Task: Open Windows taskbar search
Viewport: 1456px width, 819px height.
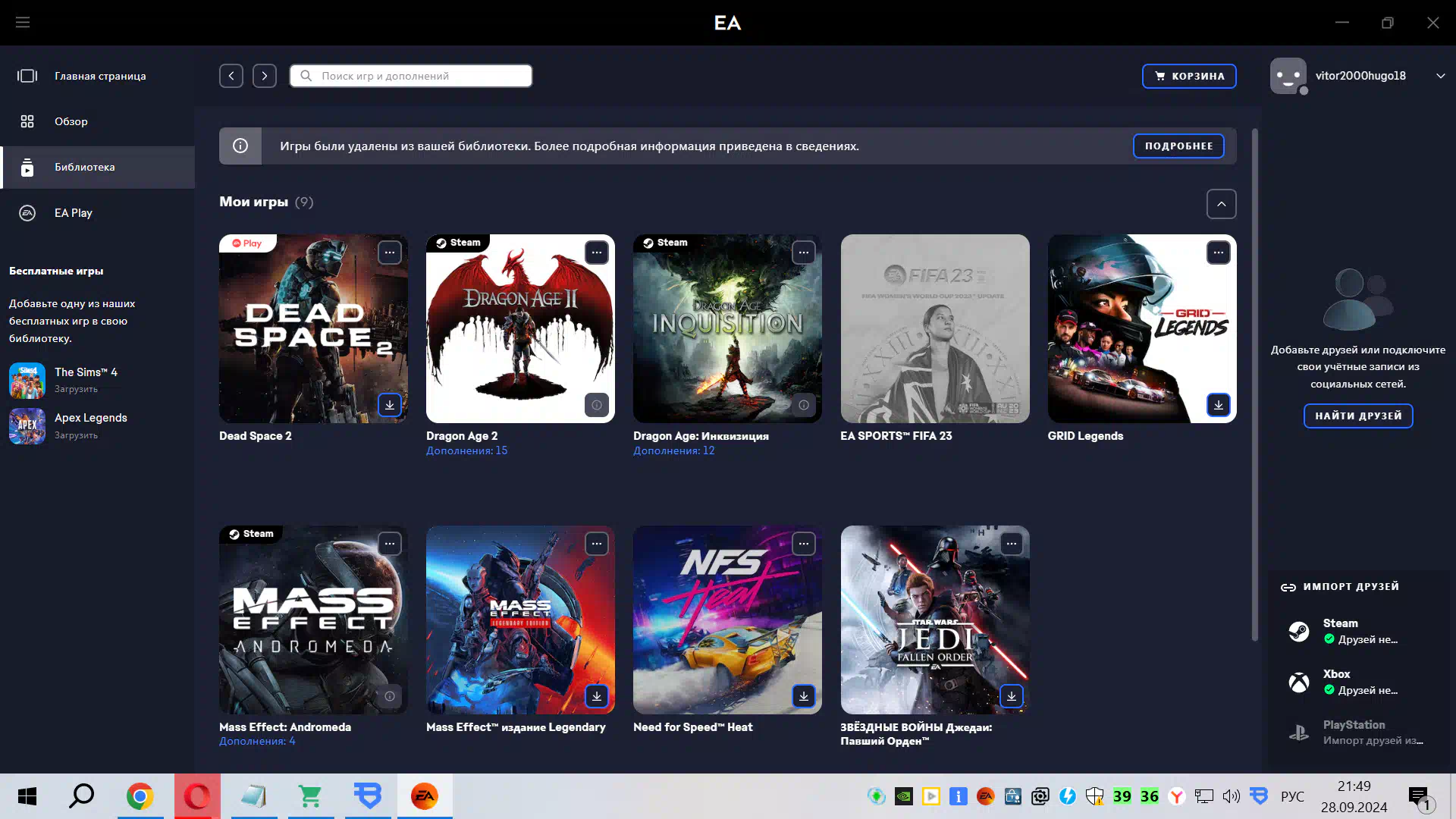Action: click(x=82, y=796)
